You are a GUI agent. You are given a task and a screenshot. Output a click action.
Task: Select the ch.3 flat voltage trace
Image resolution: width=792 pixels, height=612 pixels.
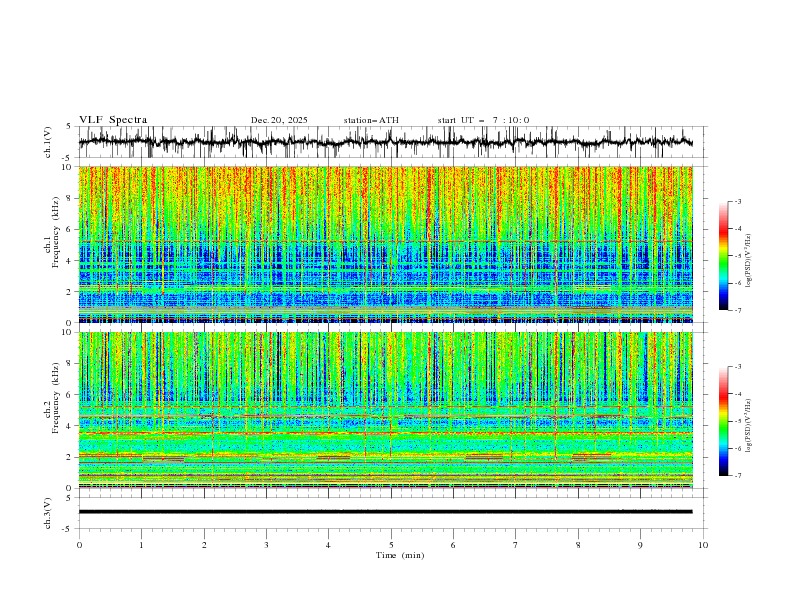pos(386,512)
